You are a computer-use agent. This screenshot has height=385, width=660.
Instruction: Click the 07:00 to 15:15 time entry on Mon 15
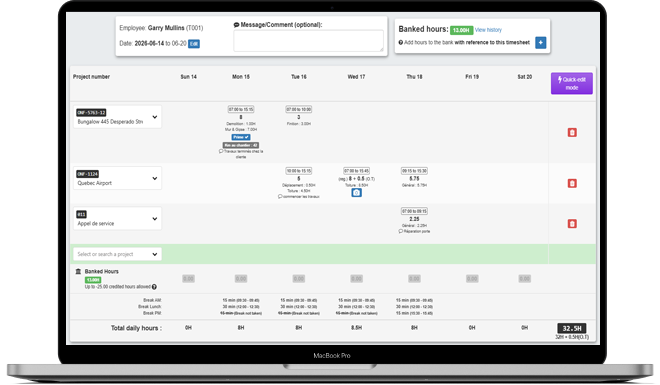(241, 109)
